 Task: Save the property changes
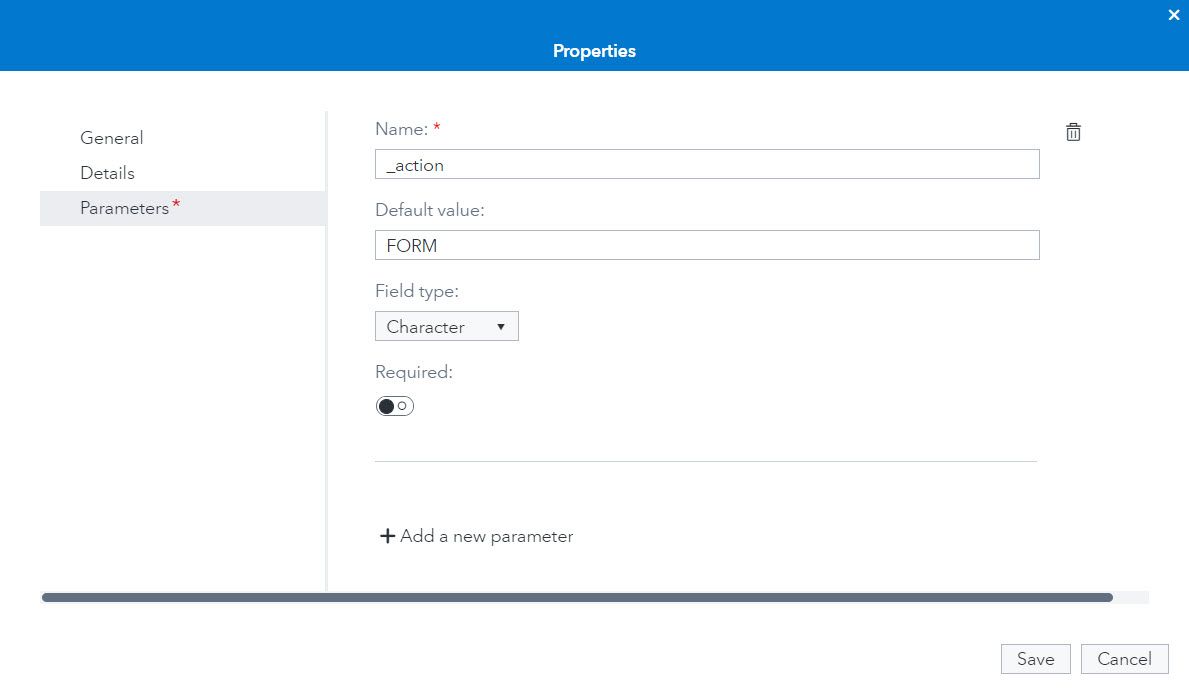pyautogui.click(x=1035, y=659)
